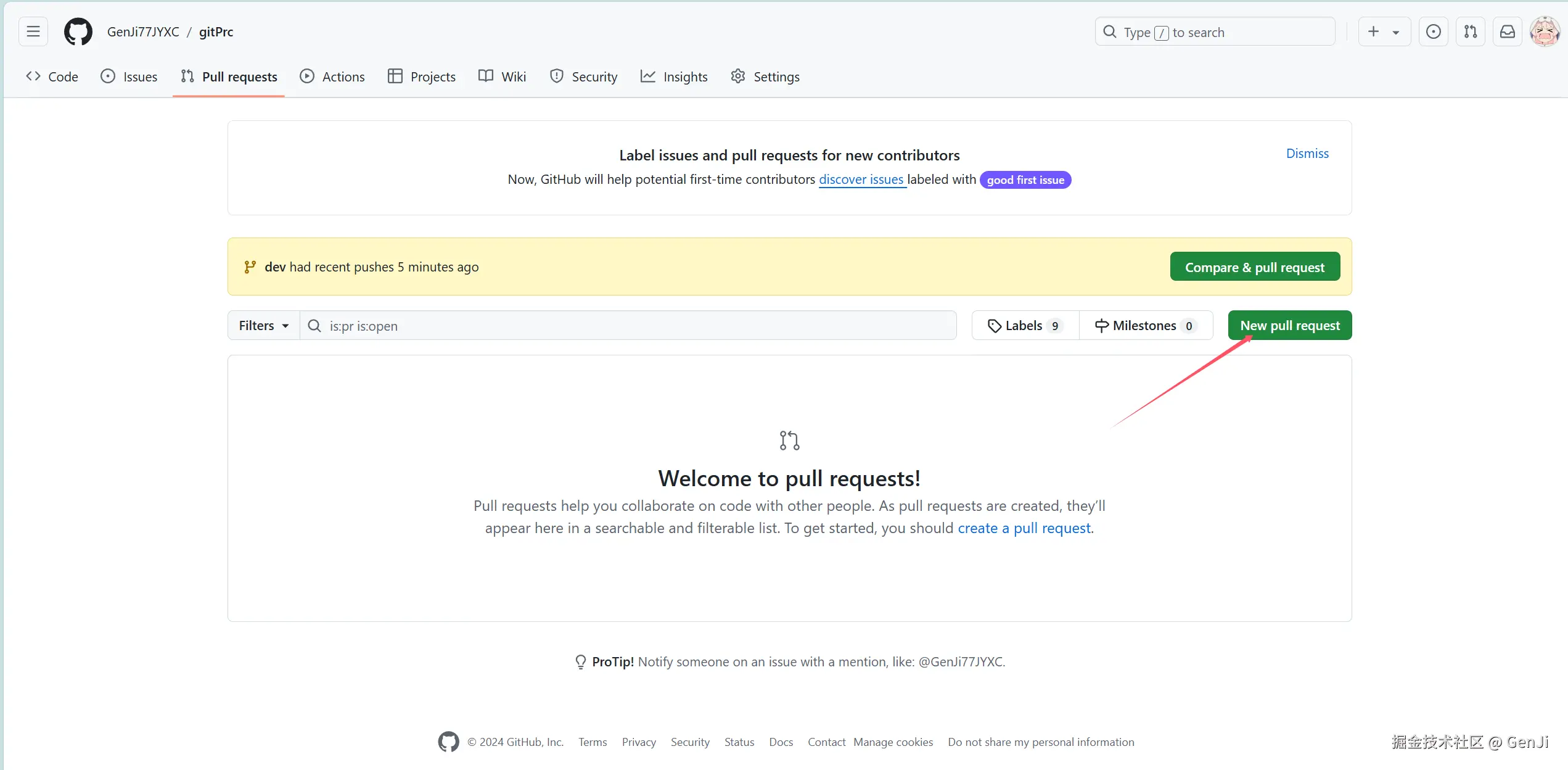Click the user profile avatar
This screenshot has width=1568, height=770.
tap(1545, 31)
